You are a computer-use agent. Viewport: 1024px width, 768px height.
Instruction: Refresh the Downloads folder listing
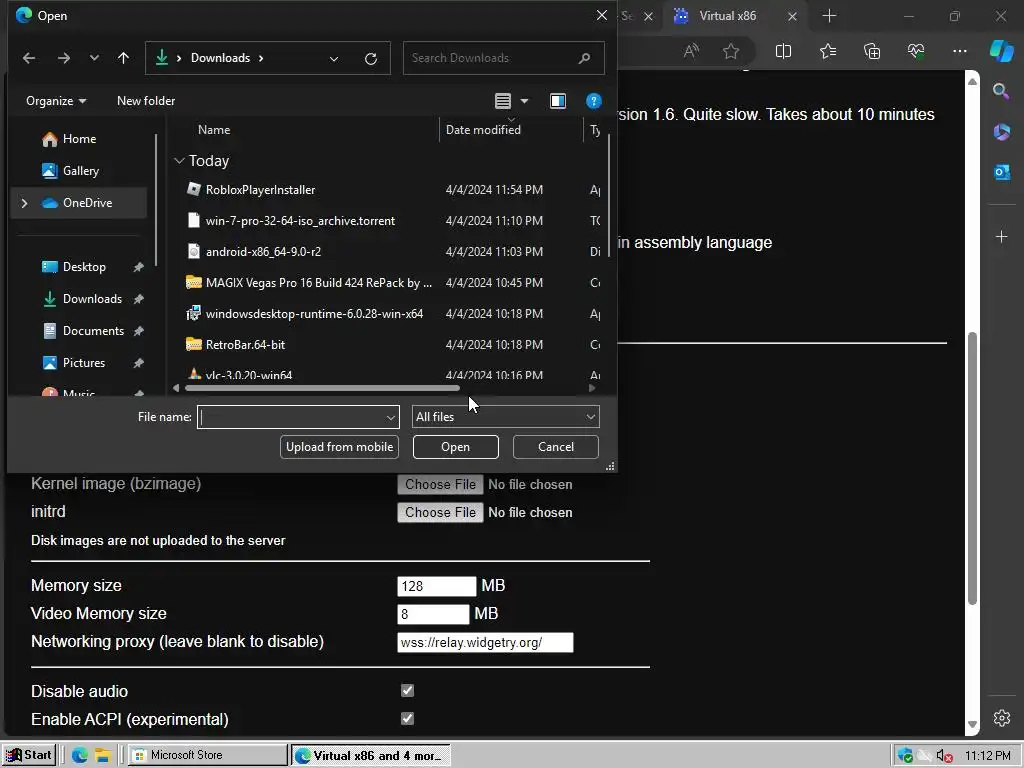(371, 59)
